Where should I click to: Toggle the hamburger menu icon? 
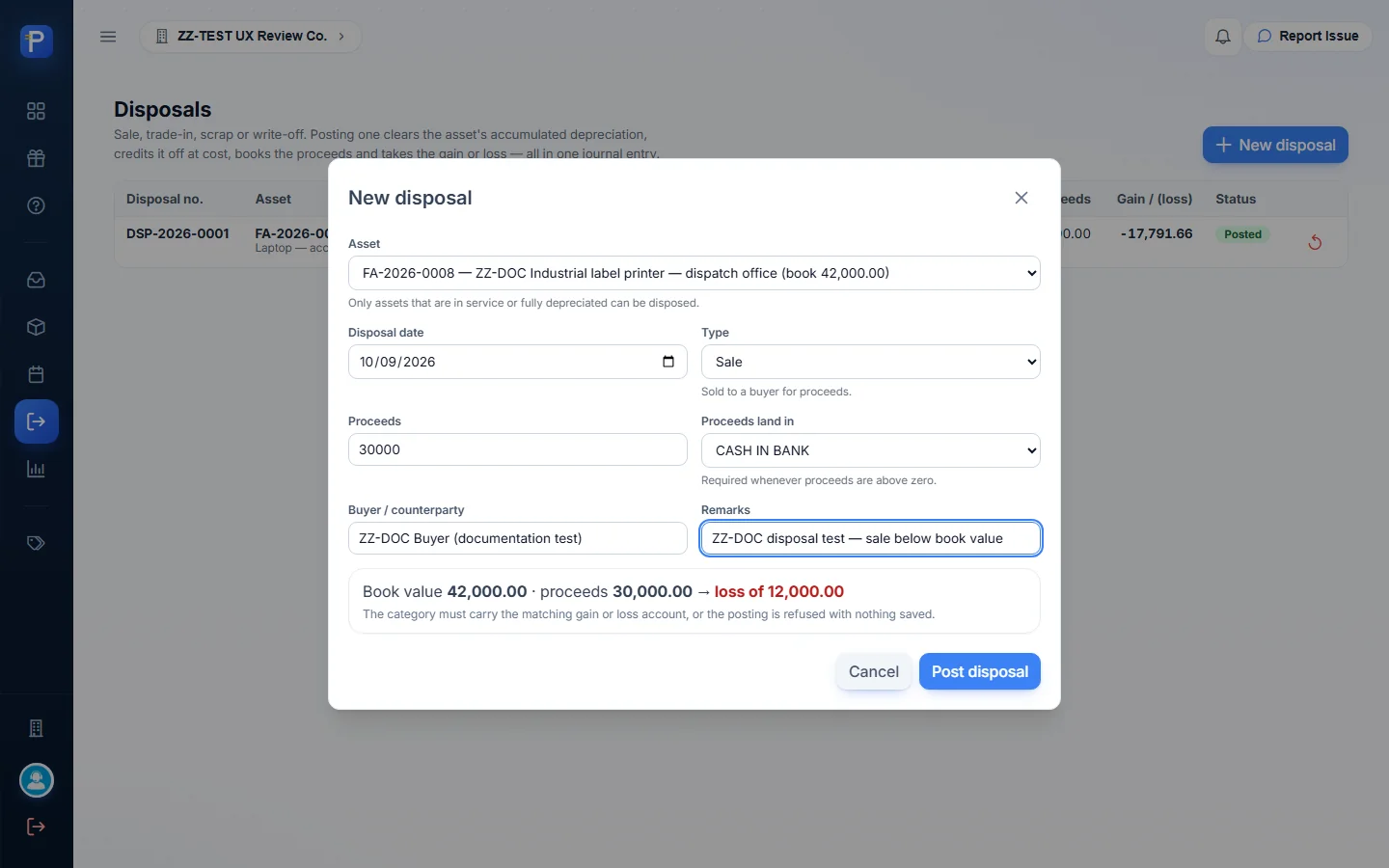pos(108,37)
